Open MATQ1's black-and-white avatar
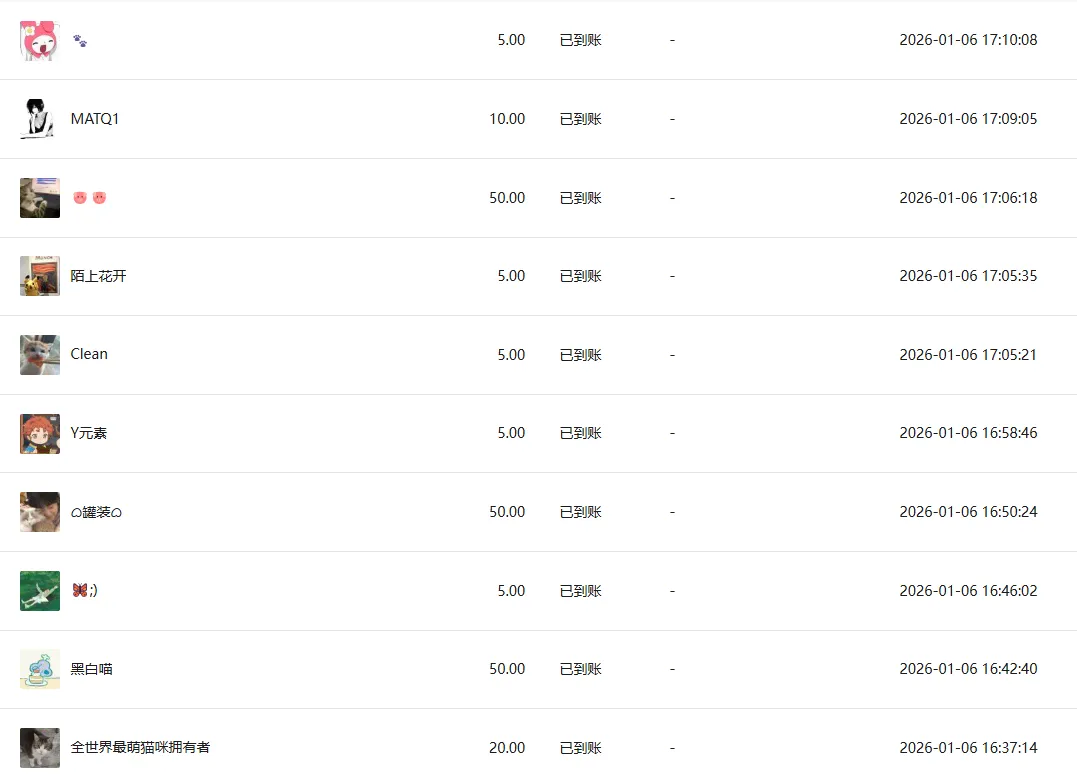This screenshot has height=783, width=1077. (x=40, y=119)
